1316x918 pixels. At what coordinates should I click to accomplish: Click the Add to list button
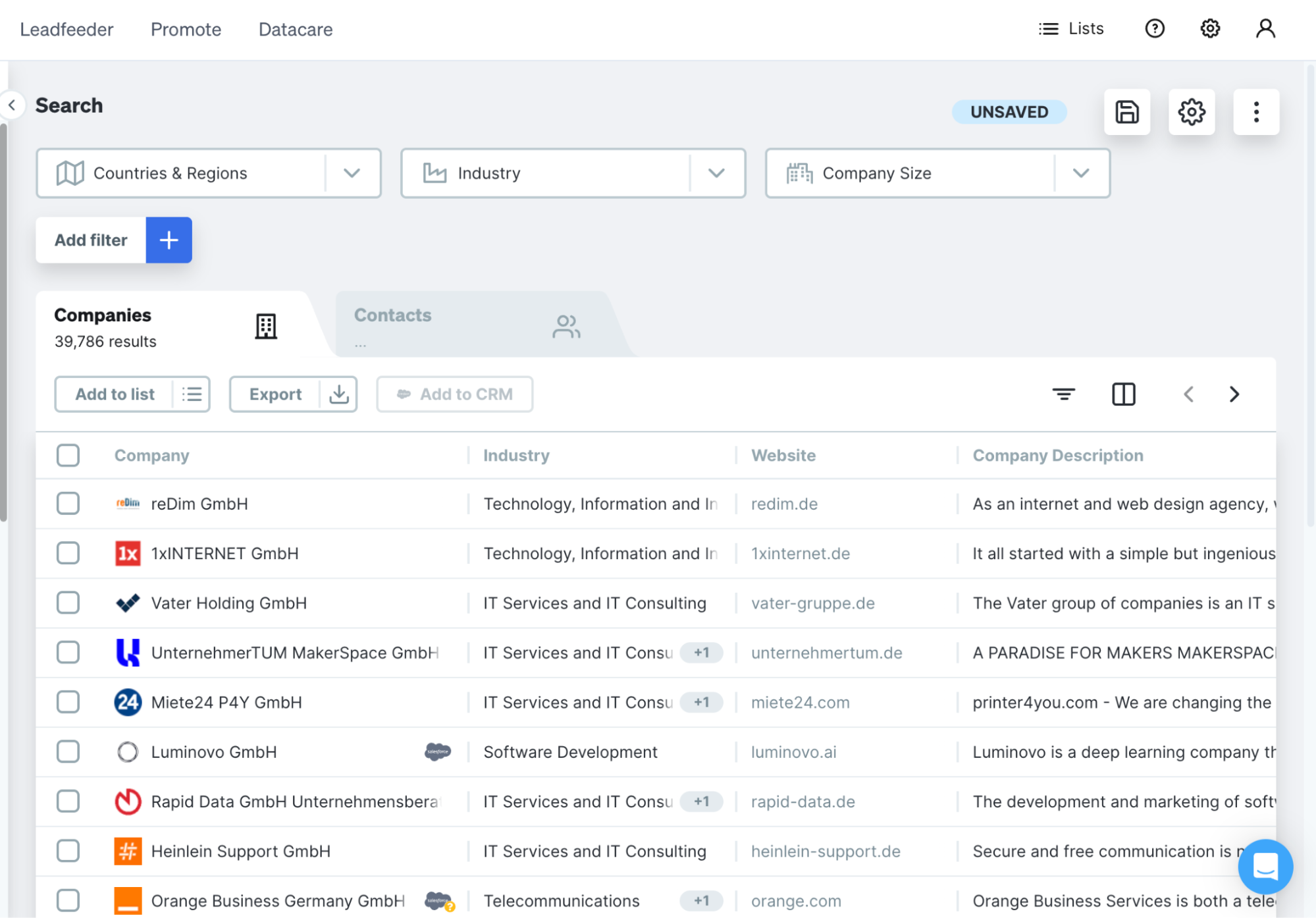115,394
